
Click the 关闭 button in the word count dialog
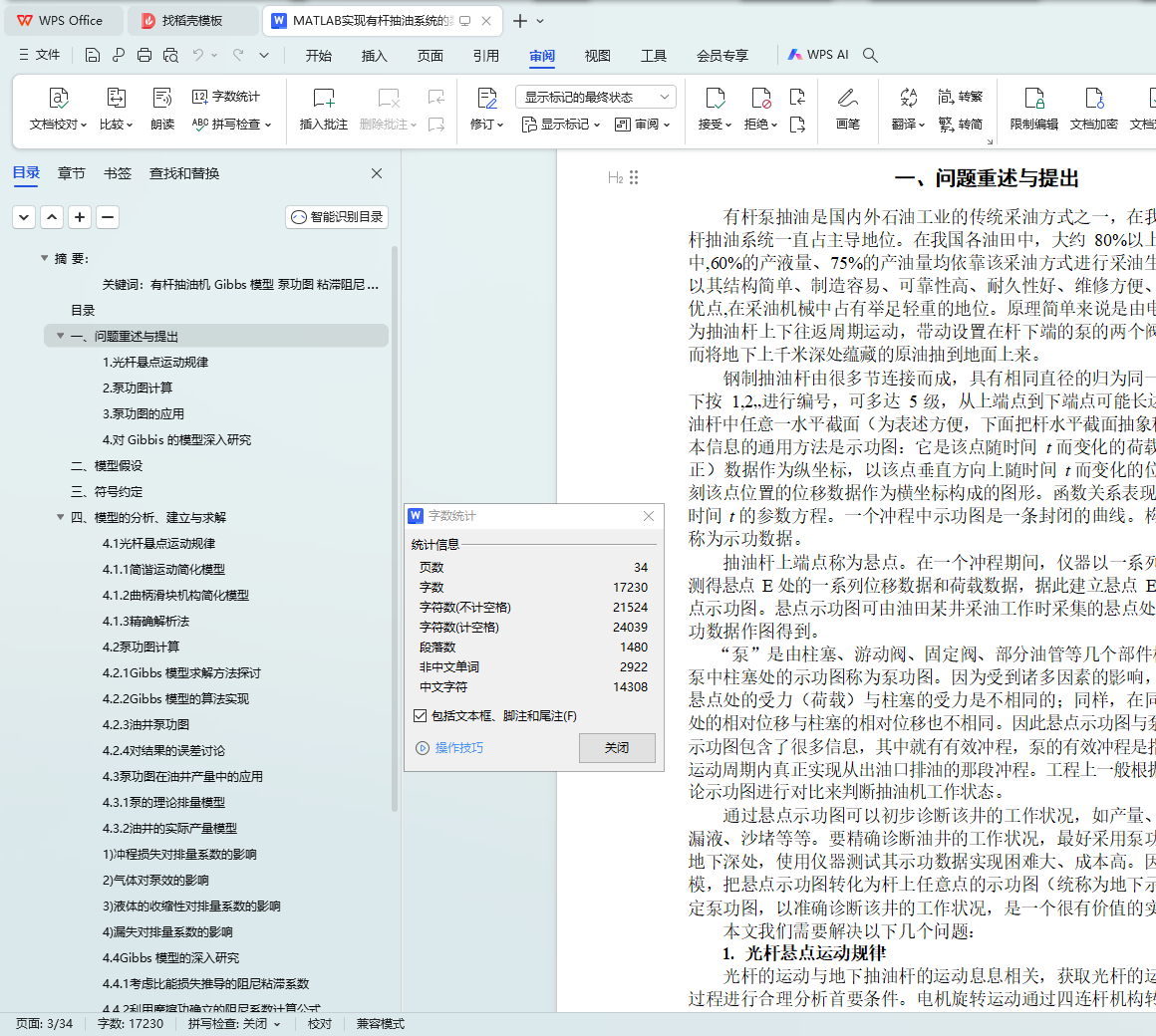click(x=617, y=747)
